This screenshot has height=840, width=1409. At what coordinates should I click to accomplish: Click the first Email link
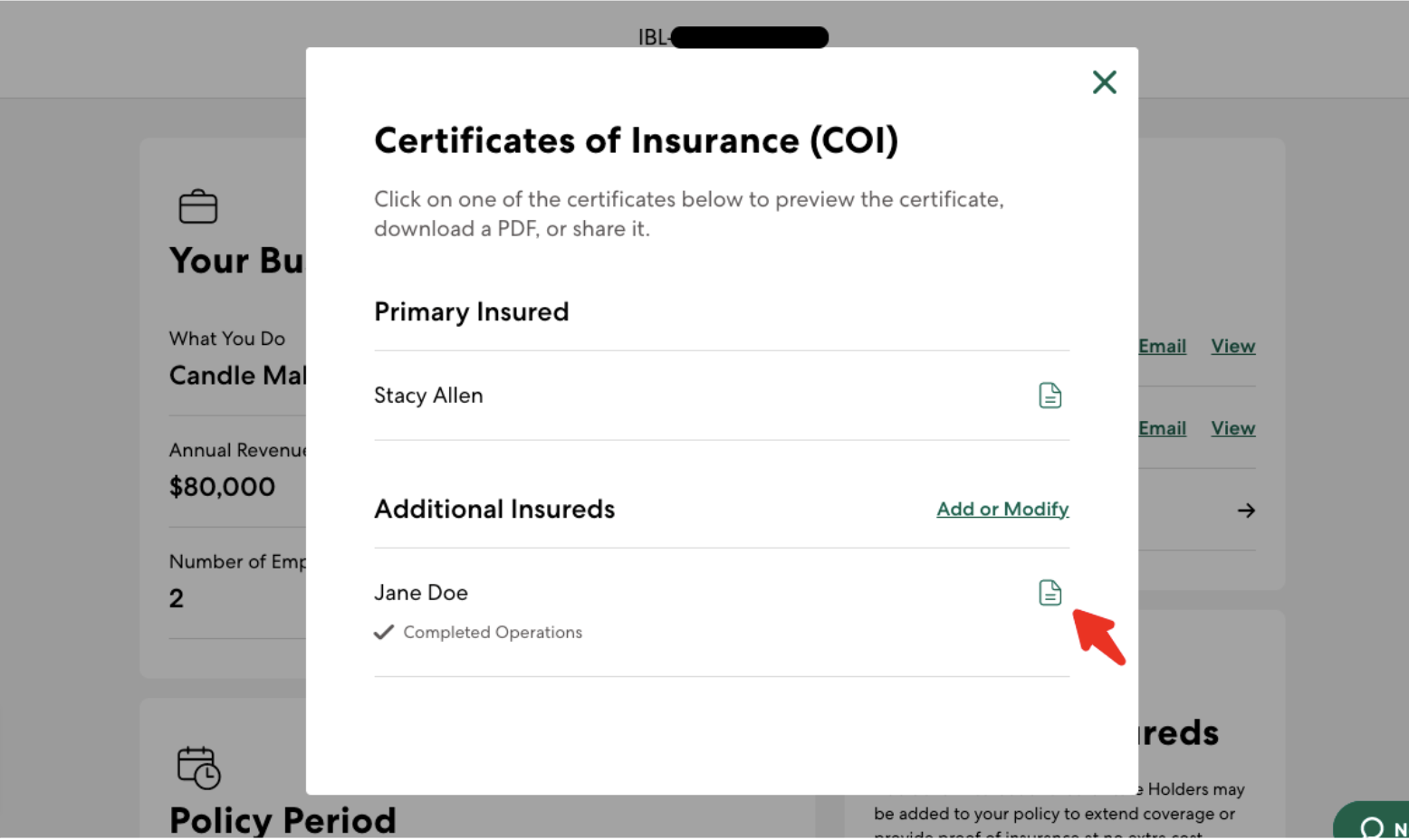tap(1163, 346)
